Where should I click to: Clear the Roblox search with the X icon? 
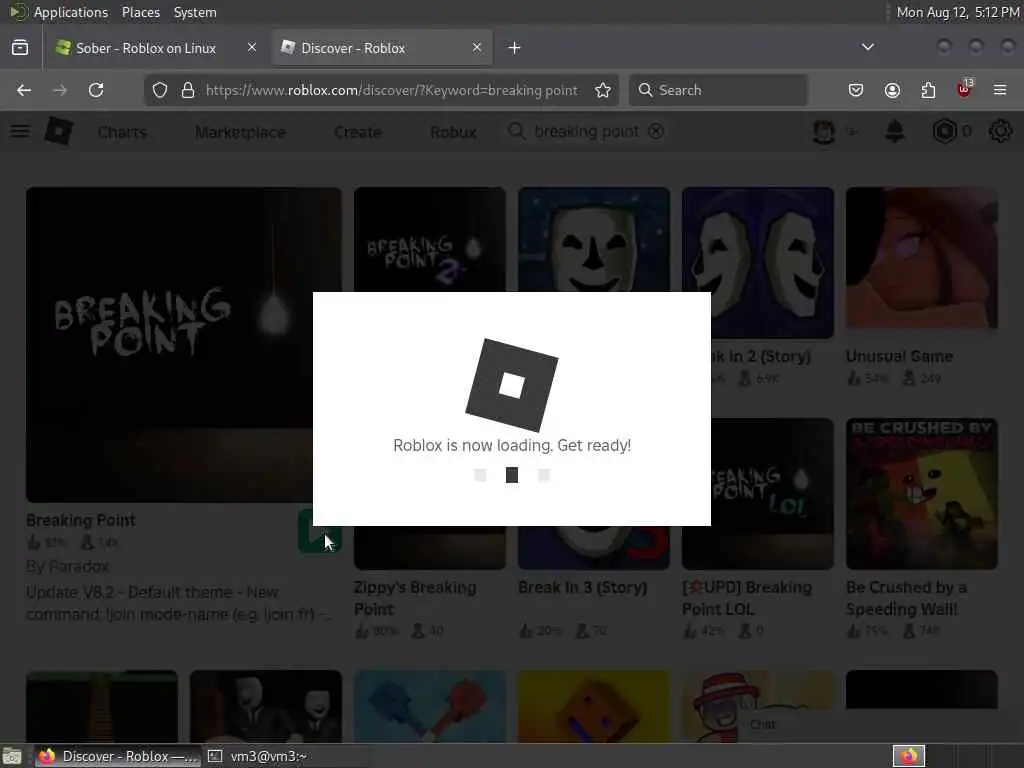pos(656,131)
